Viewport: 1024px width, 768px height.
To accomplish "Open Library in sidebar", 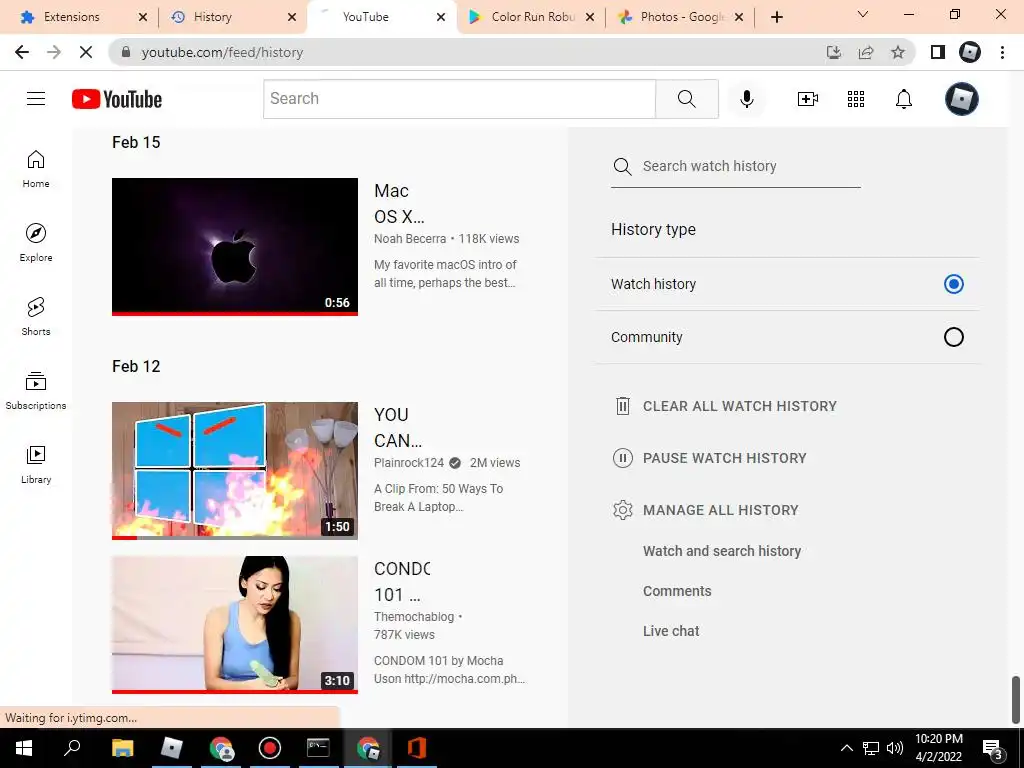I will pos(36,464).
